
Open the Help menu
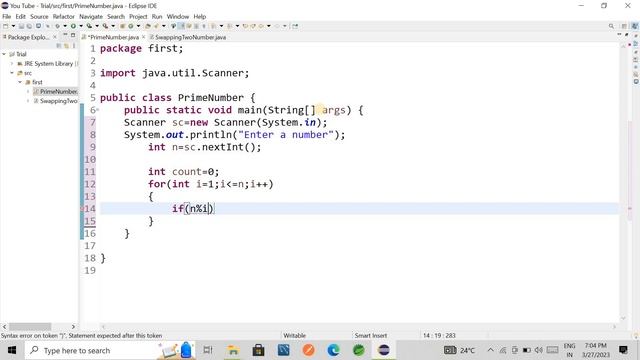pyautogui.click(x=200, y=17)
